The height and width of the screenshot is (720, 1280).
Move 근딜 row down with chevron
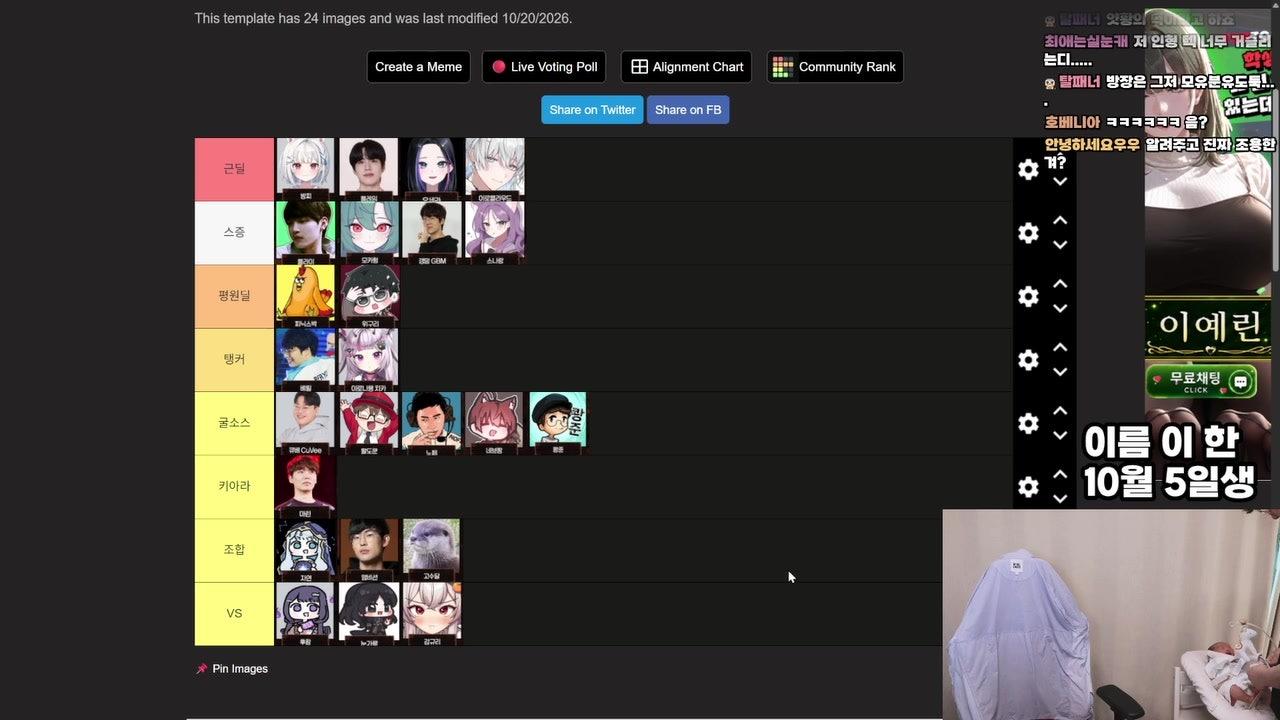[x=1060, y=181]
